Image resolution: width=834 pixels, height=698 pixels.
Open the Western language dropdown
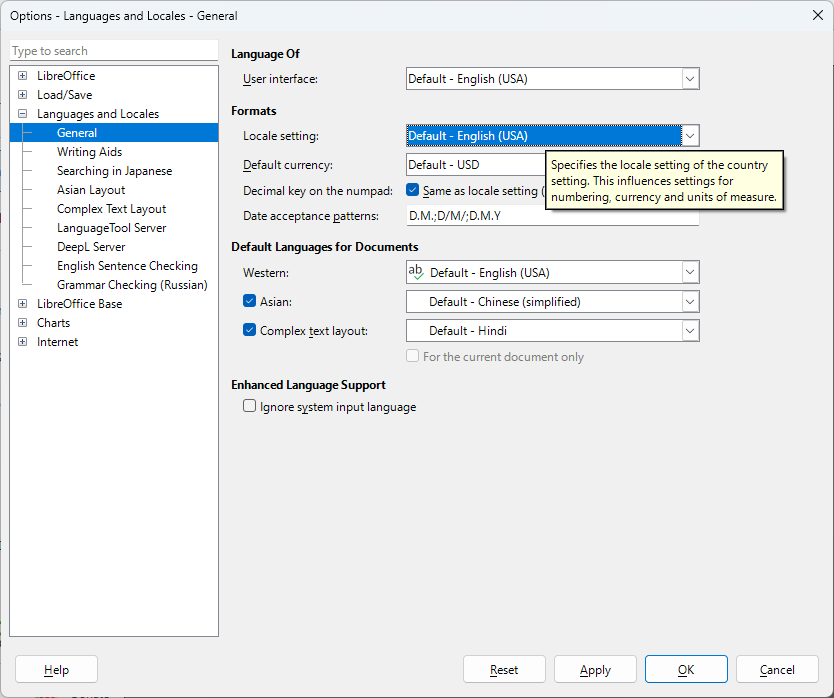(689, 272)
